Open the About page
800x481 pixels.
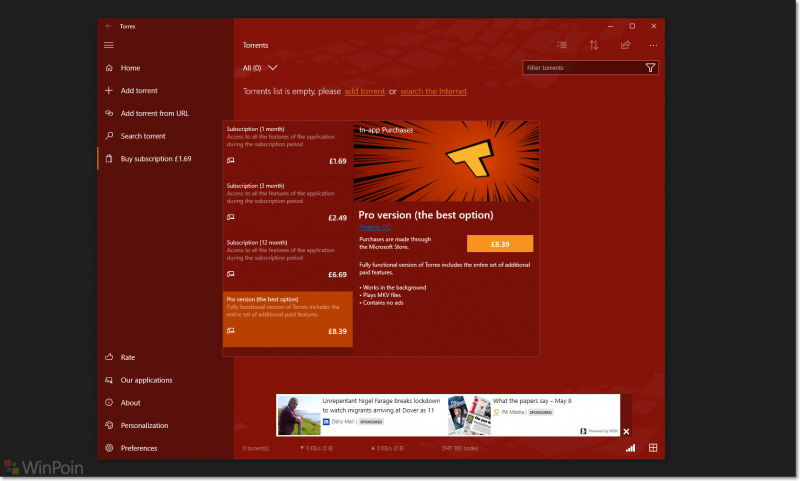(165, 402)
